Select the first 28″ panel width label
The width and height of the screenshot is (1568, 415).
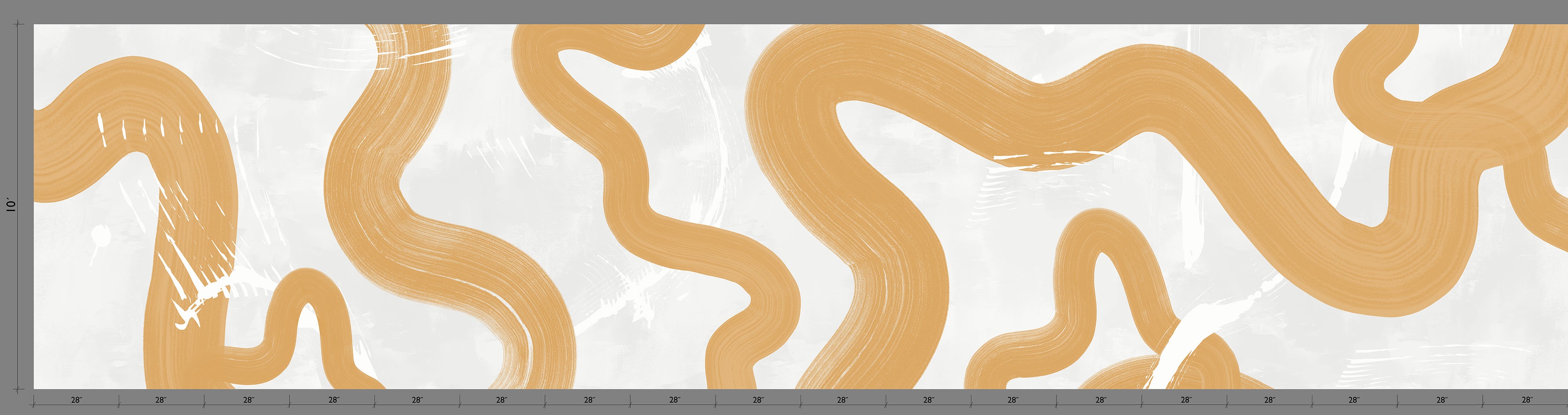tap(76, 400)
